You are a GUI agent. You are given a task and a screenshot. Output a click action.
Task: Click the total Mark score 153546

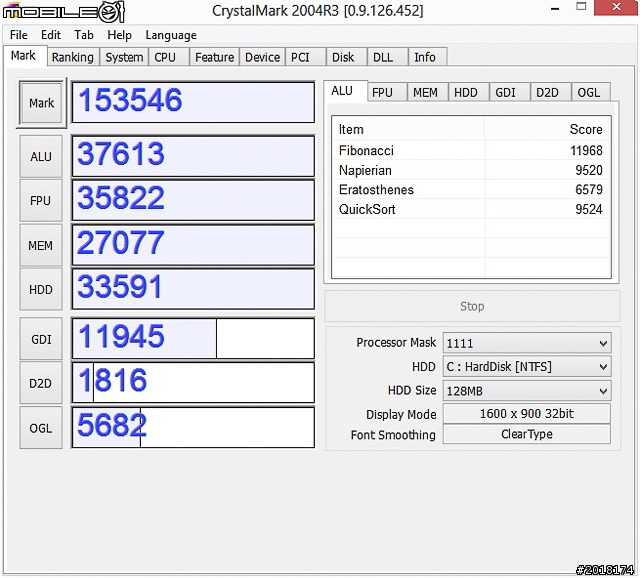[193, 102]
